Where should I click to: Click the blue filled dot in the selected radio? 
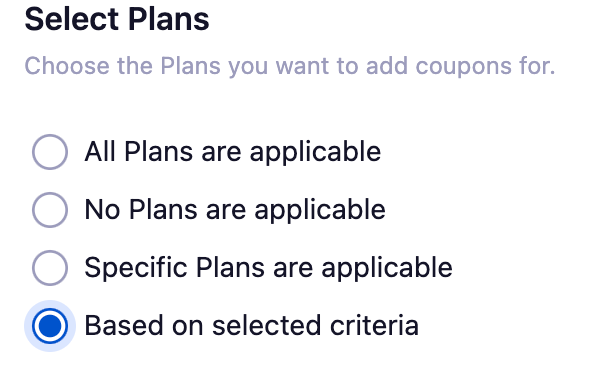[x=50, y=326]
